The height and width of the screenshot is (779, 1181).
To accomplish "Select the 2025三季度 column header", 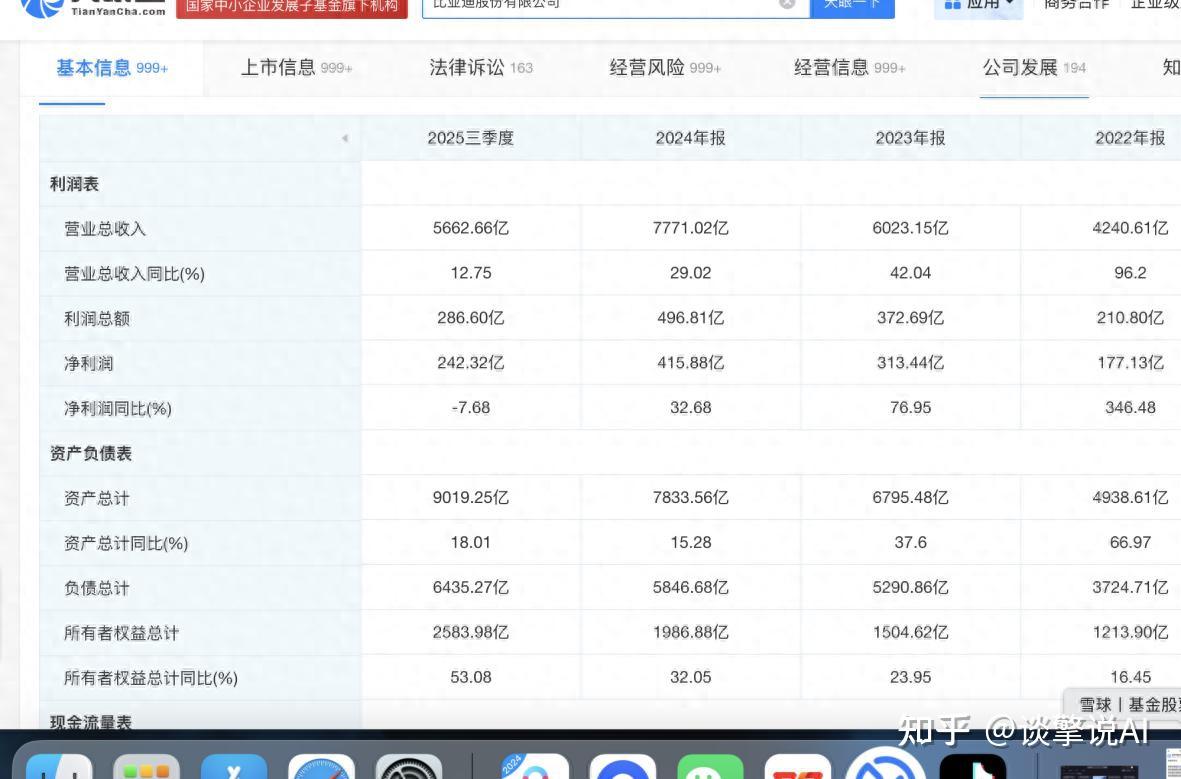I will click(x=471, y=138).
